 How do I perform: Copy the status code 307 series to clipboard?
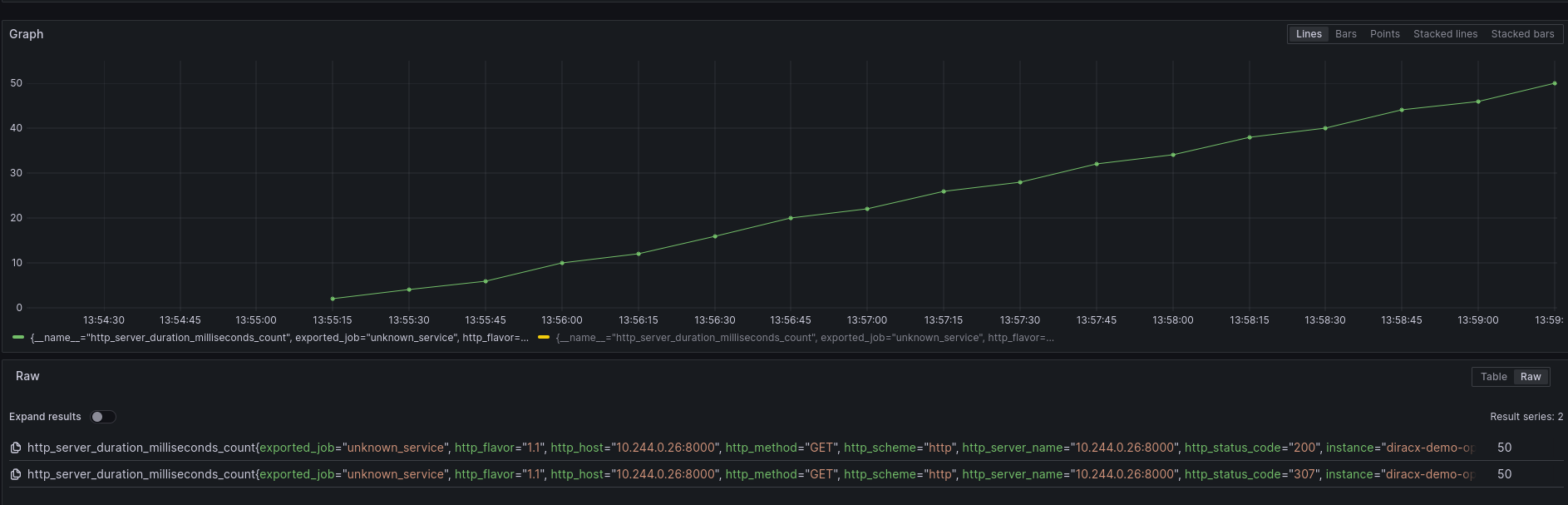click(x=15, y=474)
